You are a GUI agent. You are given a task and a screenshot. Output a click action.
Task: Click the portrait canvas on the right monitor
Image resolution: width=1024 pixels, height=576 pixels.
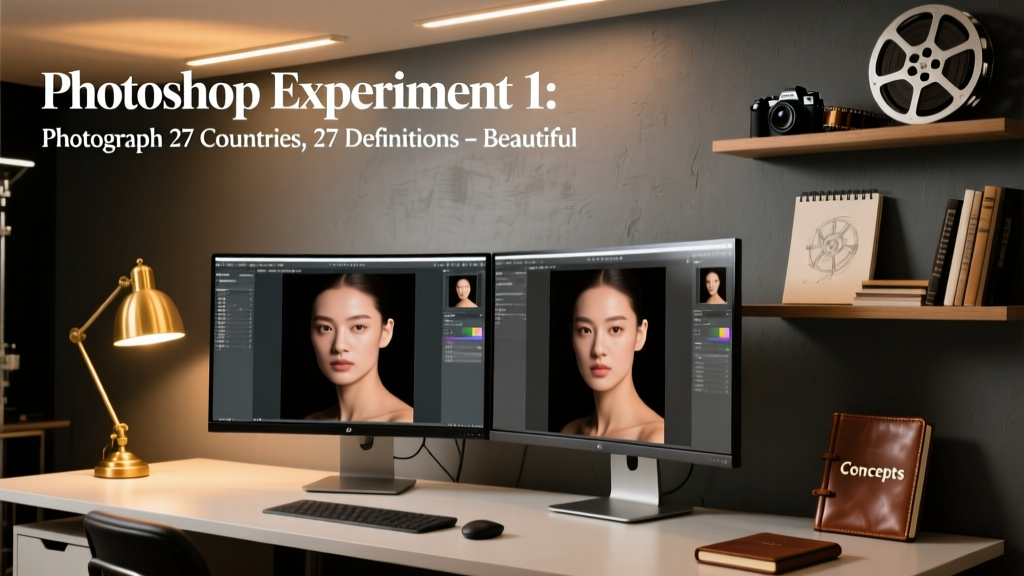[606, 356]
